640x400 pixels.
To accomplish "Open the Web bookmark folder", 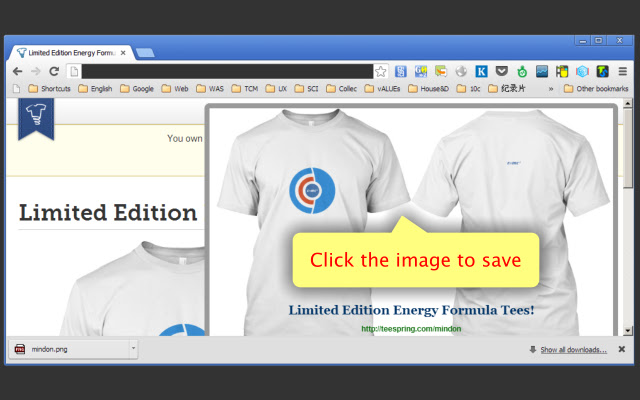I will (175, 89).
